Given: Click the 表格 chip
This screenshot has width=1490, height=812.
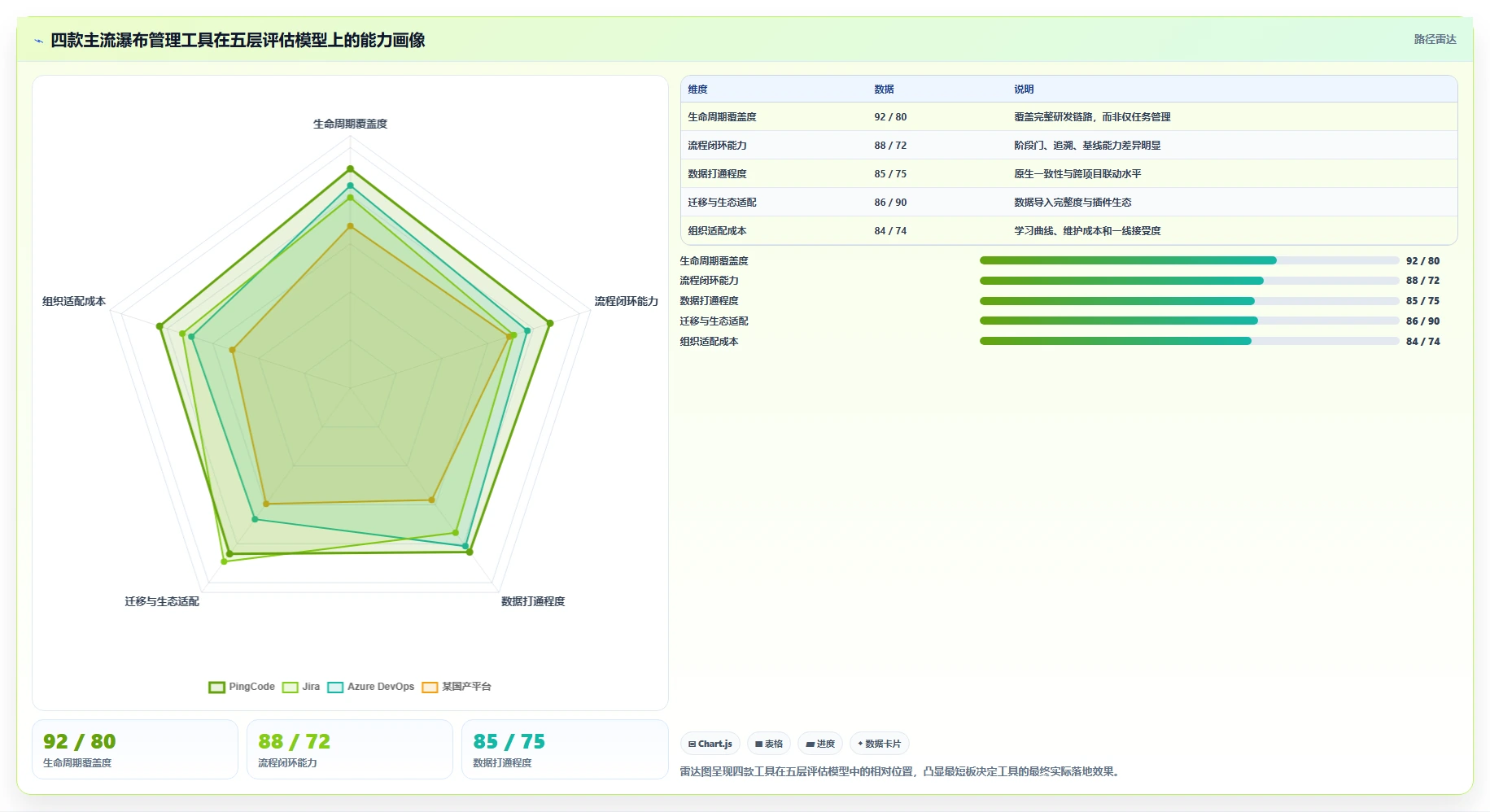Looking at the screenshot, I should click(x=769, y=744).
